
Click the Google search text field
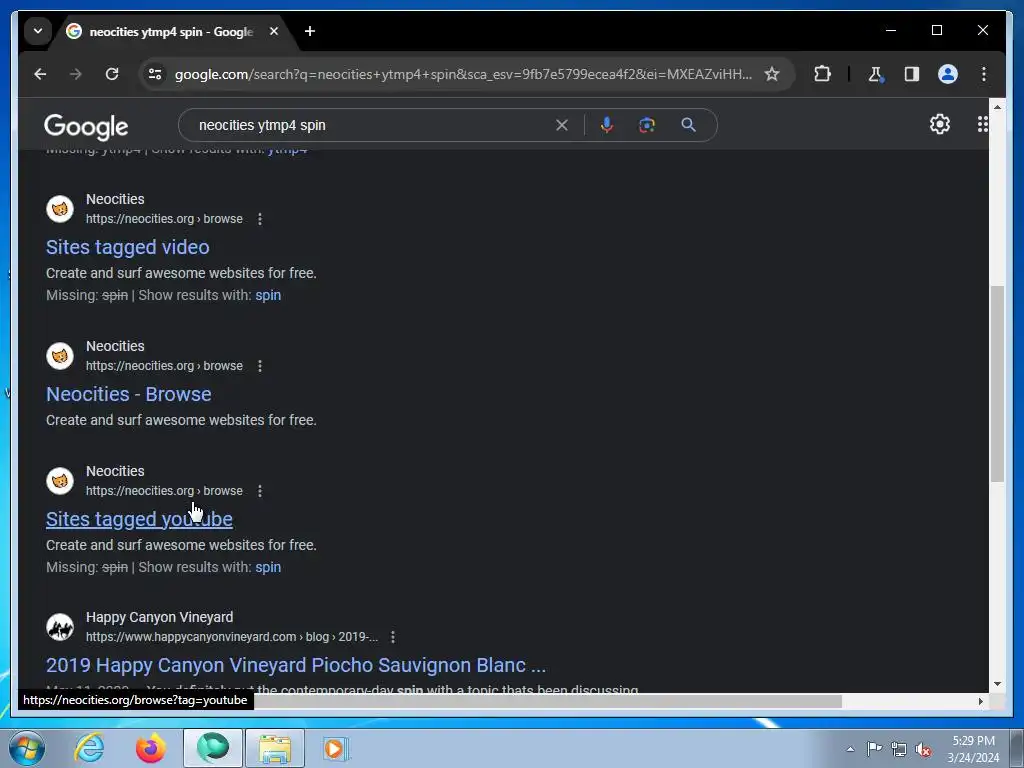coord(372,125)
